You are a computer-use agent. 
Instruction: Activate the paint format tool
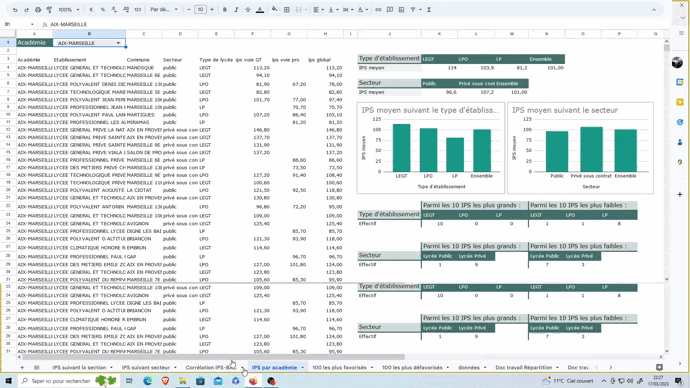[49, 10]
